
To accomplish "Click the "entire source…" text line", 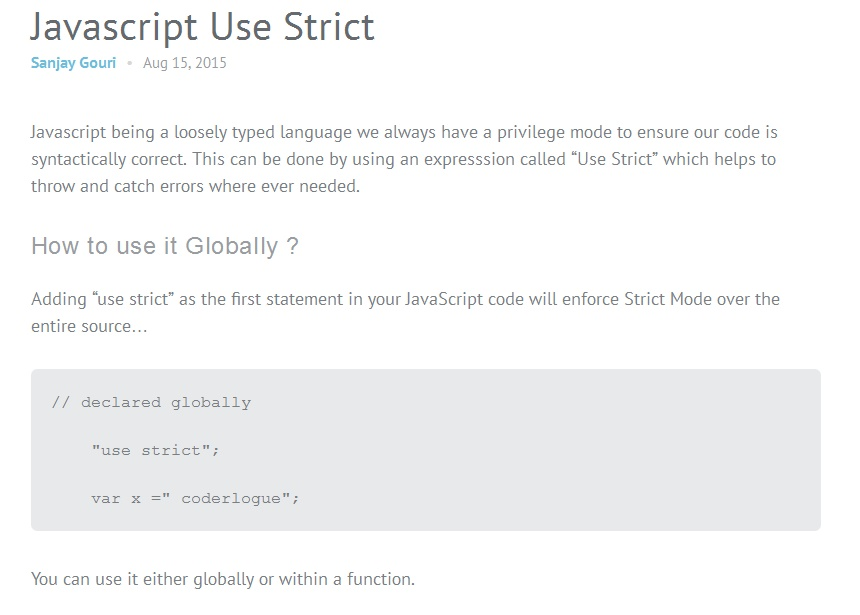I will 89,326.
